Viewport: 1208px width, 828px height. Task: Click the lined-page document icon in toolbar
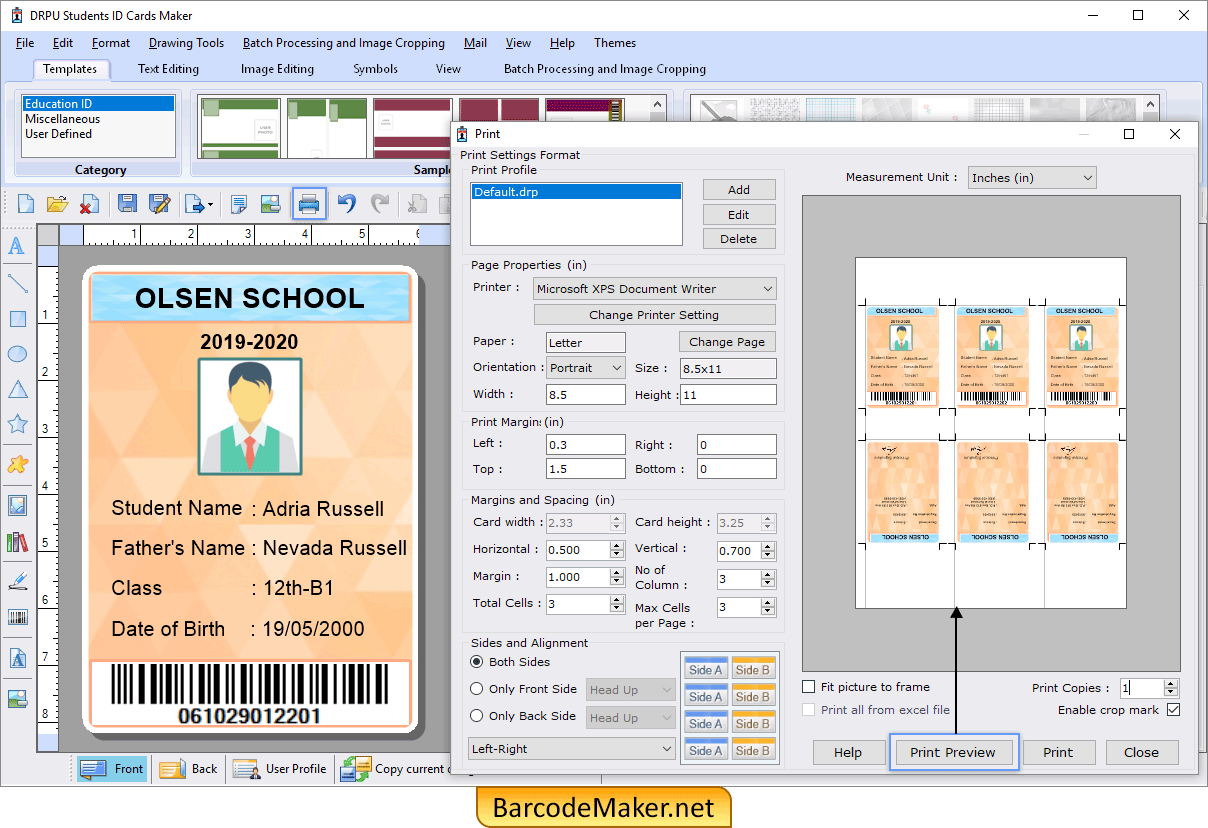pos(238,204)
